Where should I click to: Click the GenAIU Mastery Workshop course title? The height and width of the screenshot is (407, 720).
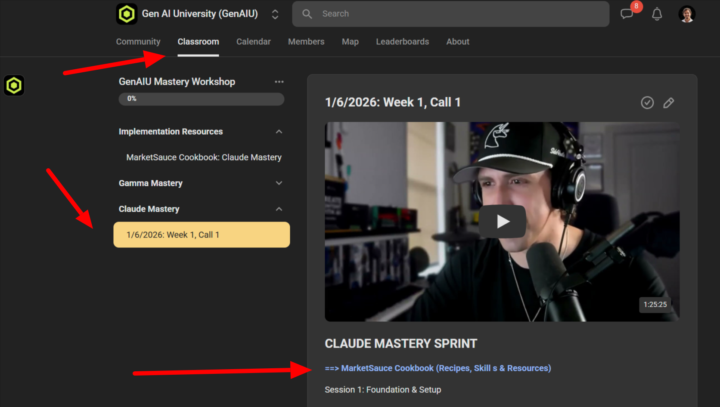click(177, 82)
